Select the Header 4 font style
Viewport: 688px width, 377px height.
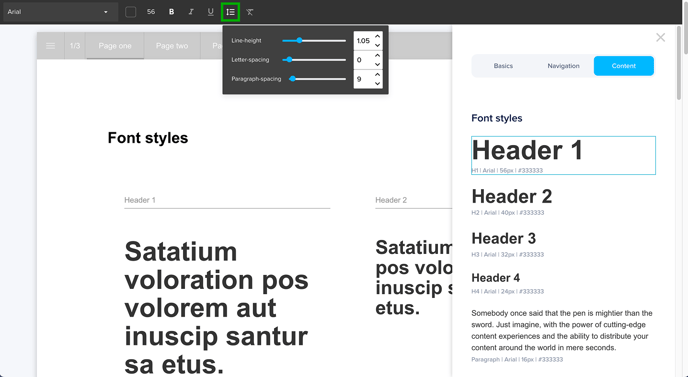[495, 278]
